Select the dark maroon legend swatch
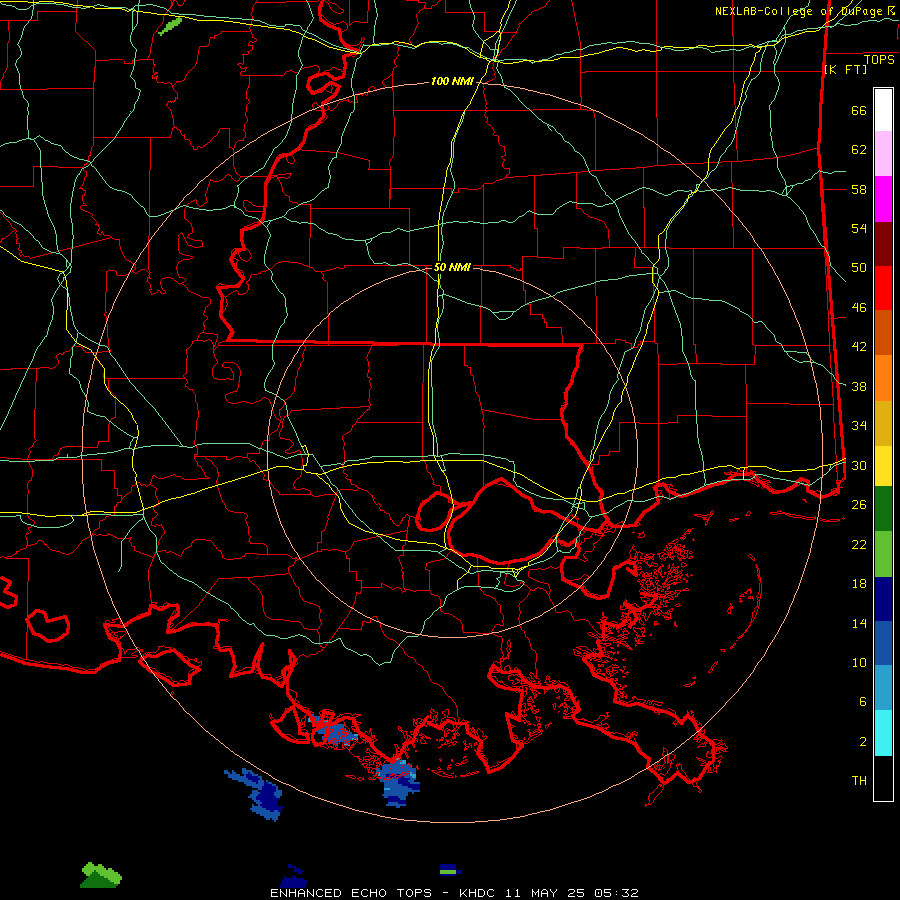The width and height of the screenshot is (900, 900). [883, 244]
